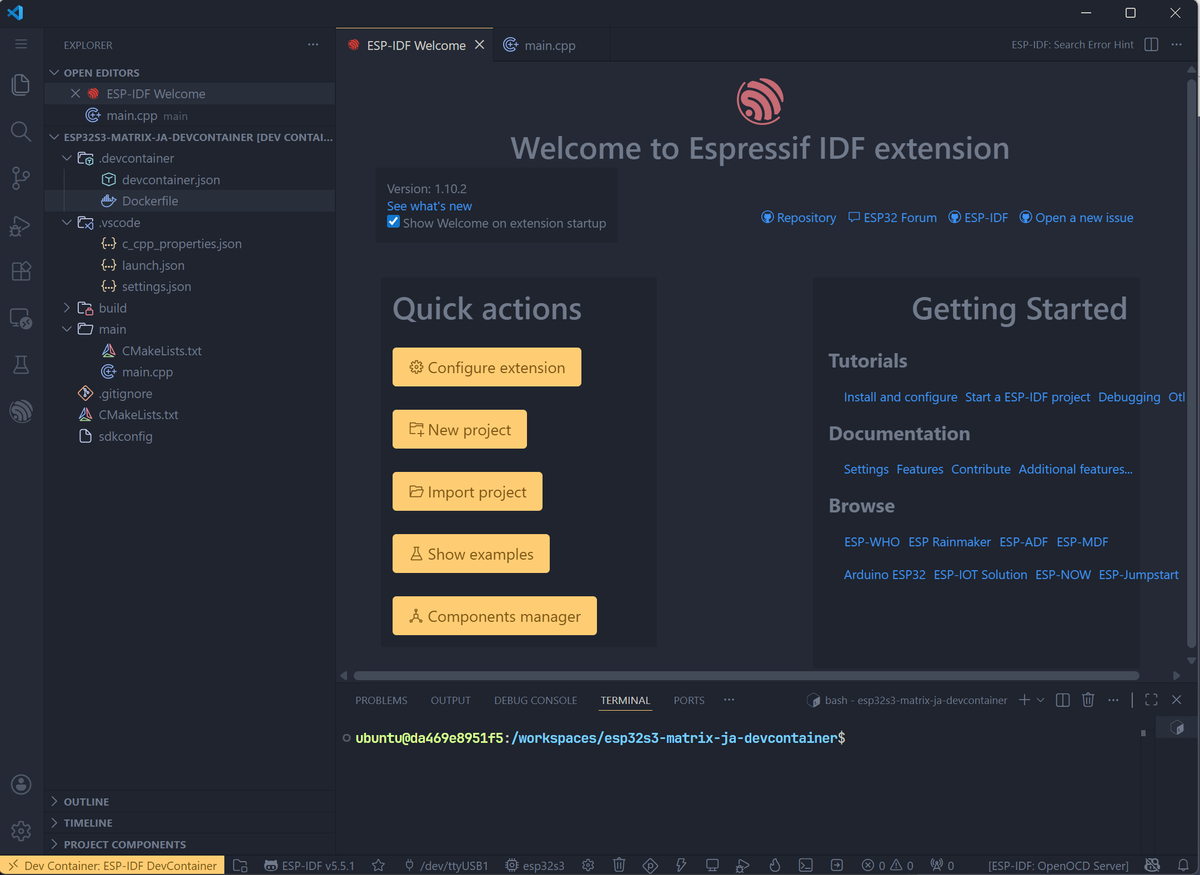Open the esp32s3 device target selector
Screen dimensions: 1200x875
[535, 865]
